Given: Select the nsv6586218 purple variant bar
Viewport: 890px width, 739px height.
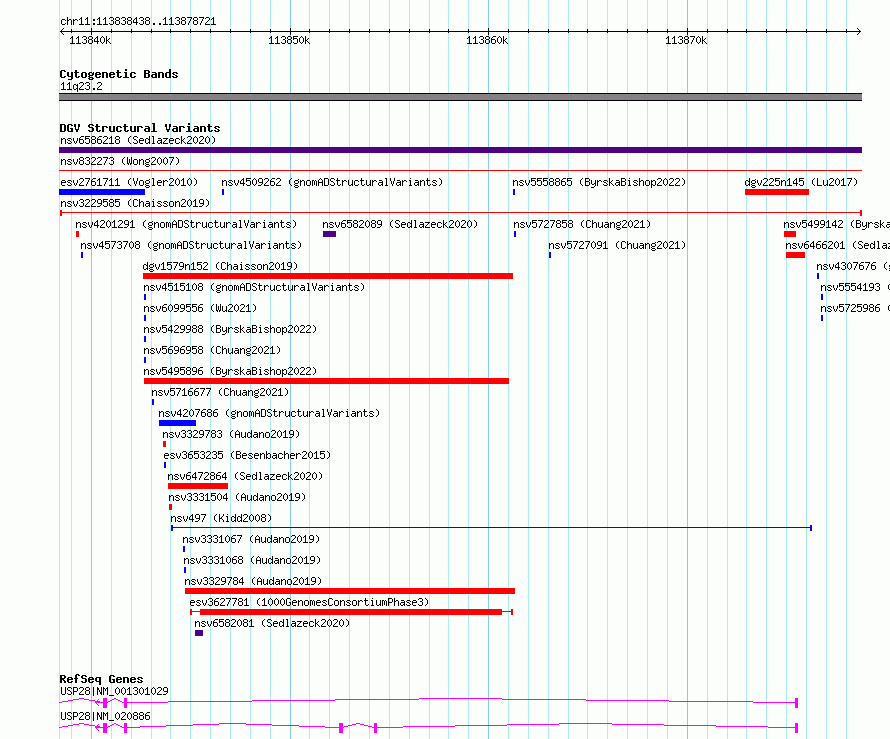Looking at the screenshot, I should (460, 150).
